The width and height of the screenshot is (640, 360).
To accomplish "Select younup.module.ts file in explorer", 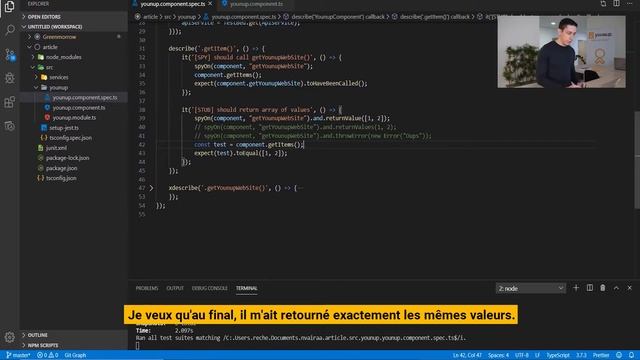I will (74, 118).
